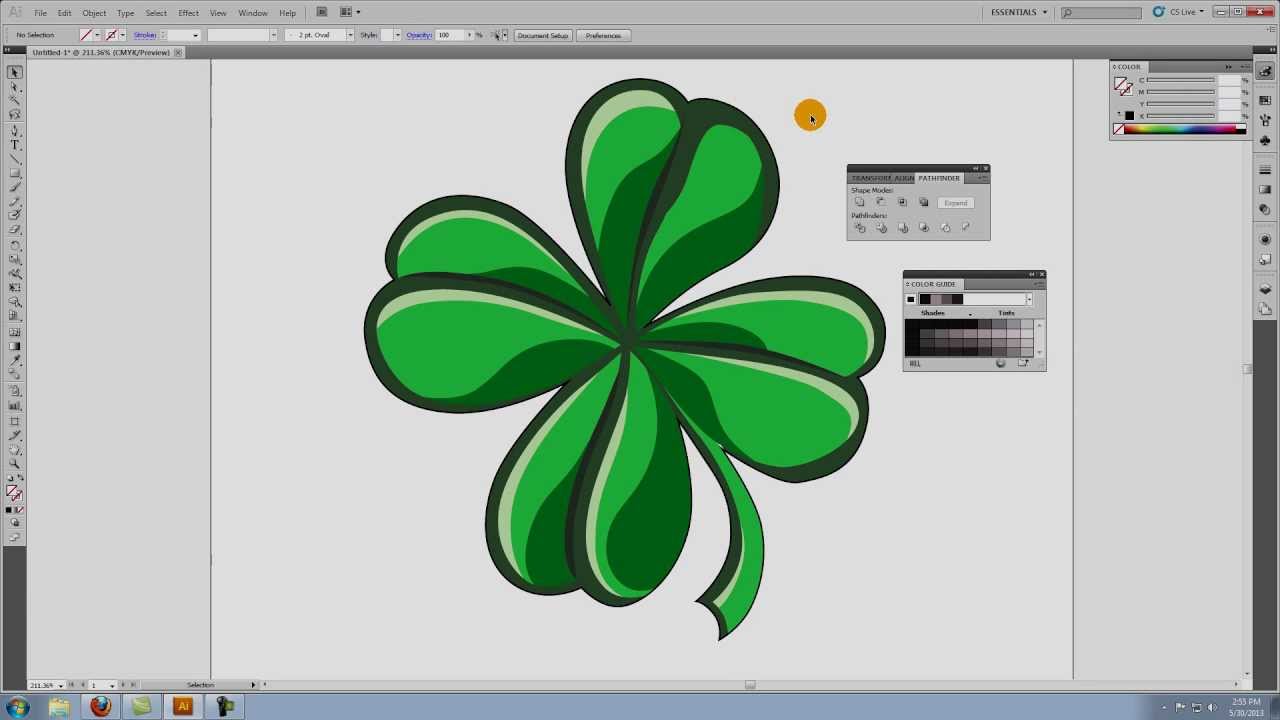Switch to the Transform tab

point(871,178)
